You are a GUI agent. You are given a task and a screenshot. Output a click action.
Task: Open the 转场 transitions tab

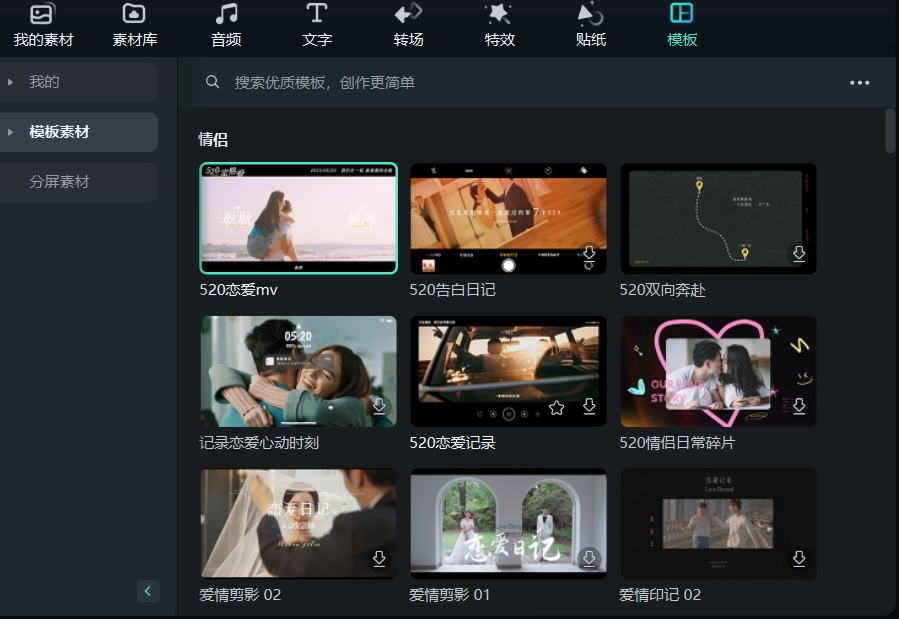click(x=408, y=26)
